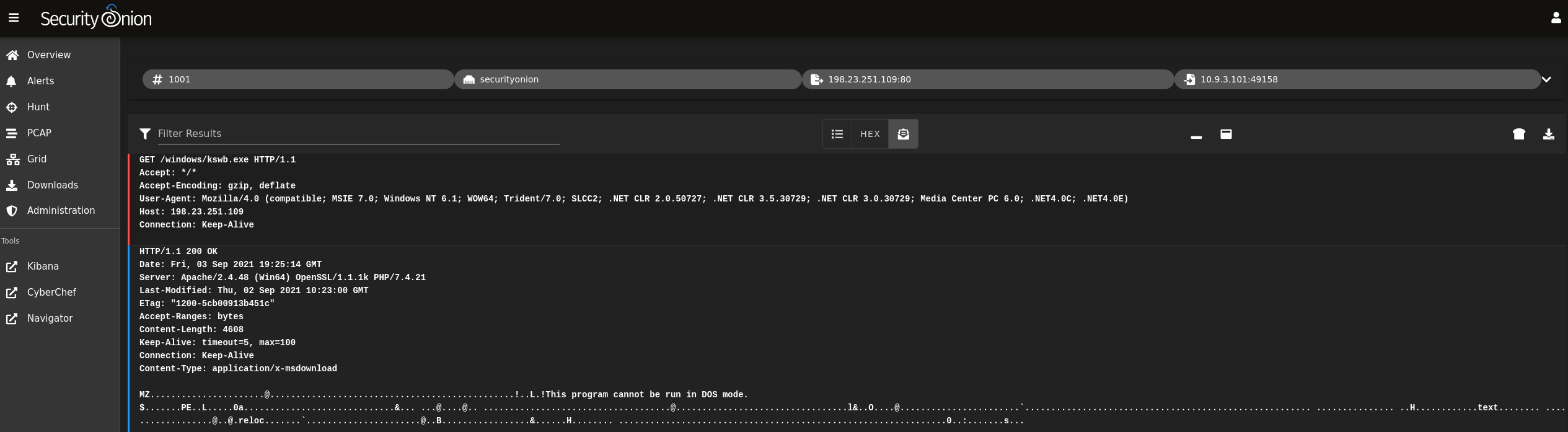Screen dimensions: 1568x432
Task: Click the Administration shield icon
Action: click(x=12, y=211)
